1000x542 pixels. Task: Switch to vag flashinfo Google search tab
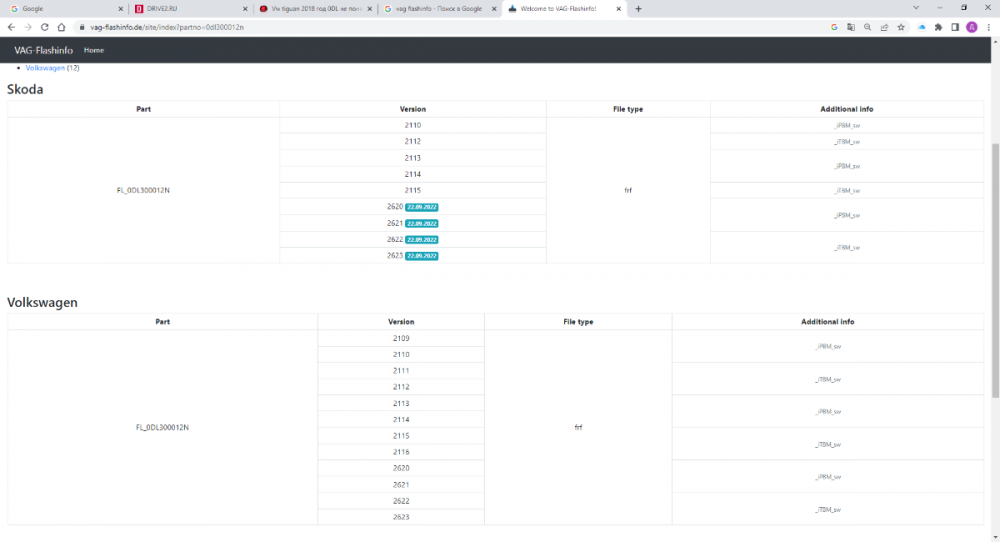[x=438, y=9]
